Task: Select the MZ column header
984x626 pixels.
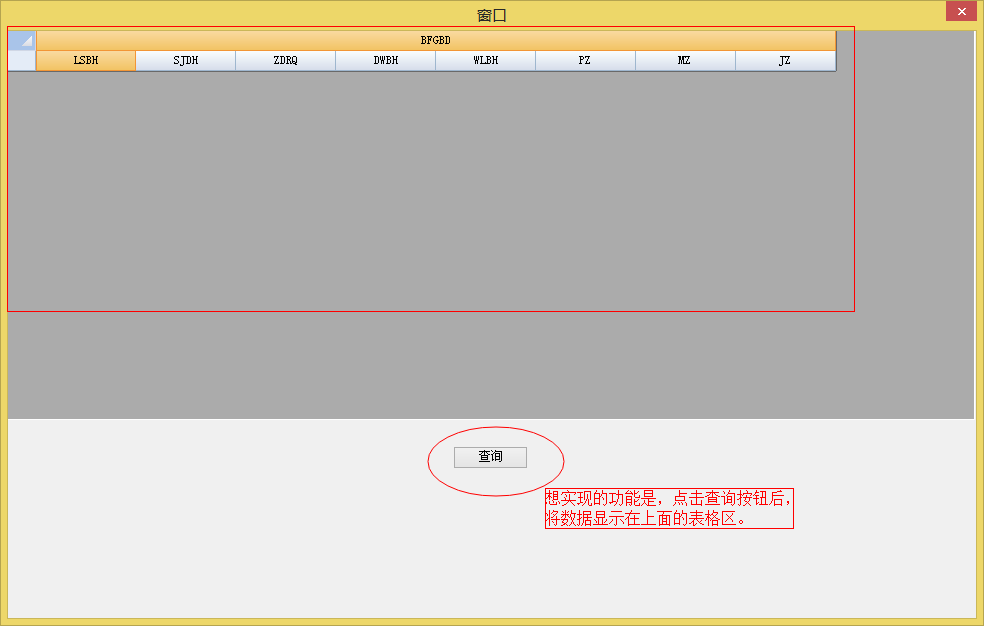Action: coord(685,61)
